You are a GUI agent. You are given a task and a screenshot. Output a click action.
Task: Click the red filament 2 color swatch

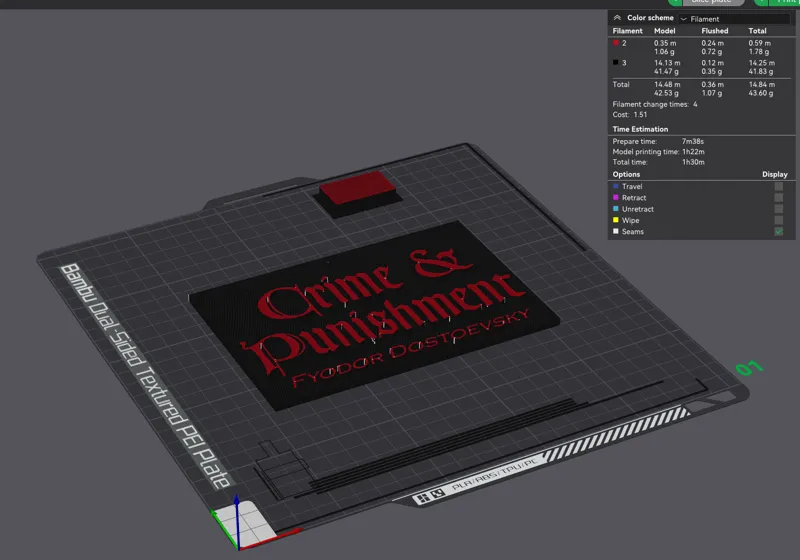(x=616, y=43)
